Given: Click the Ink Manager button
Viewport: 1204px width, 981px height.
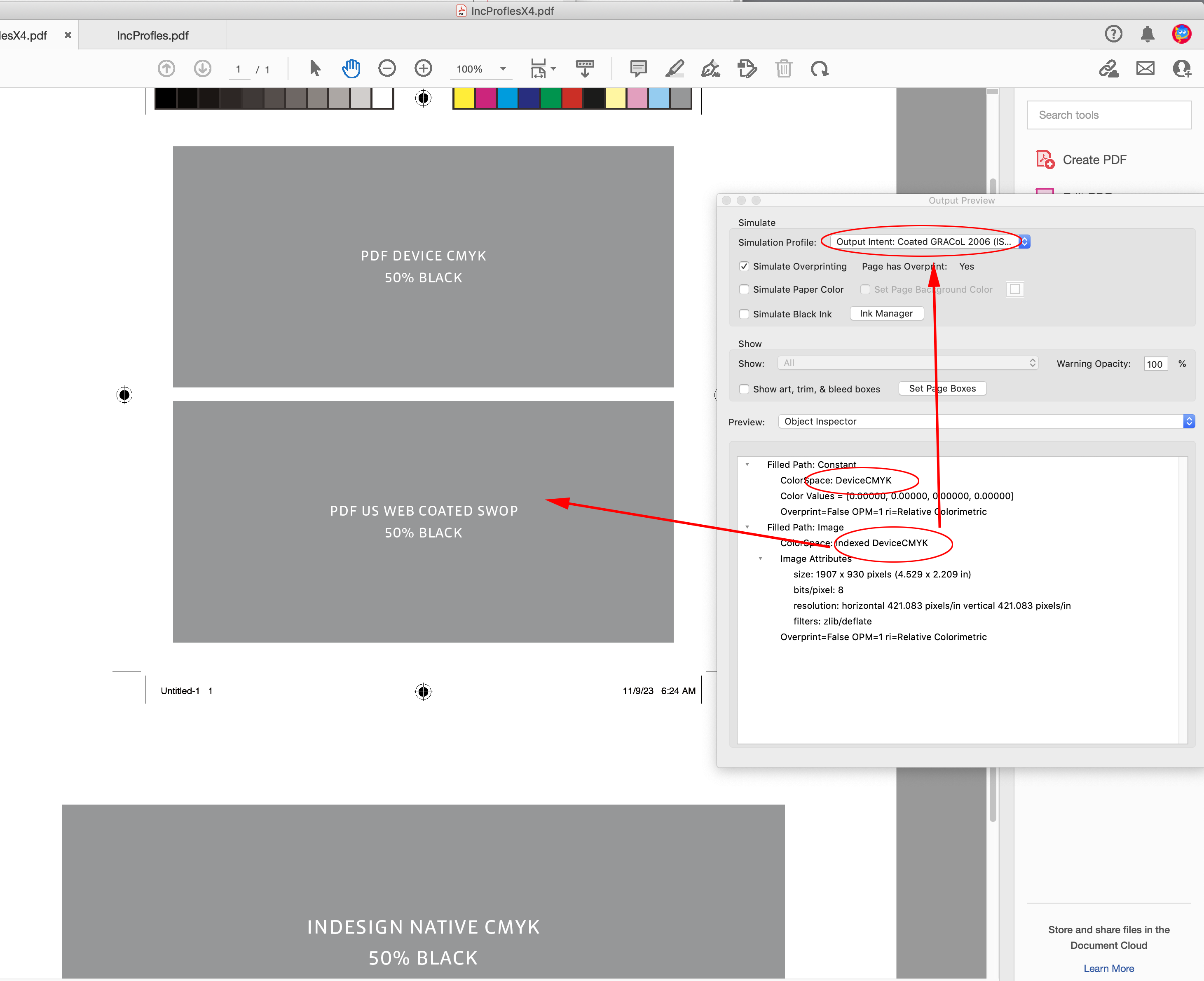Looking at the screenshot, I should click(885, 313).
